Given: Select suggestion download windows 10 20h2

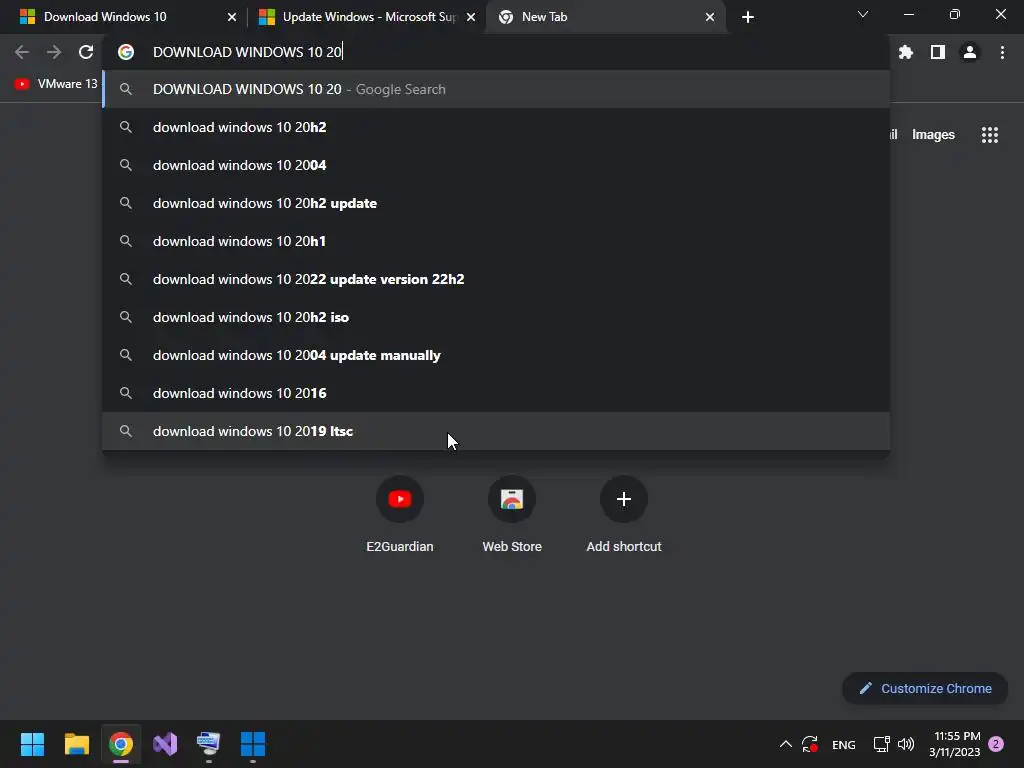Looking at the screenshot, I should 496,127.
